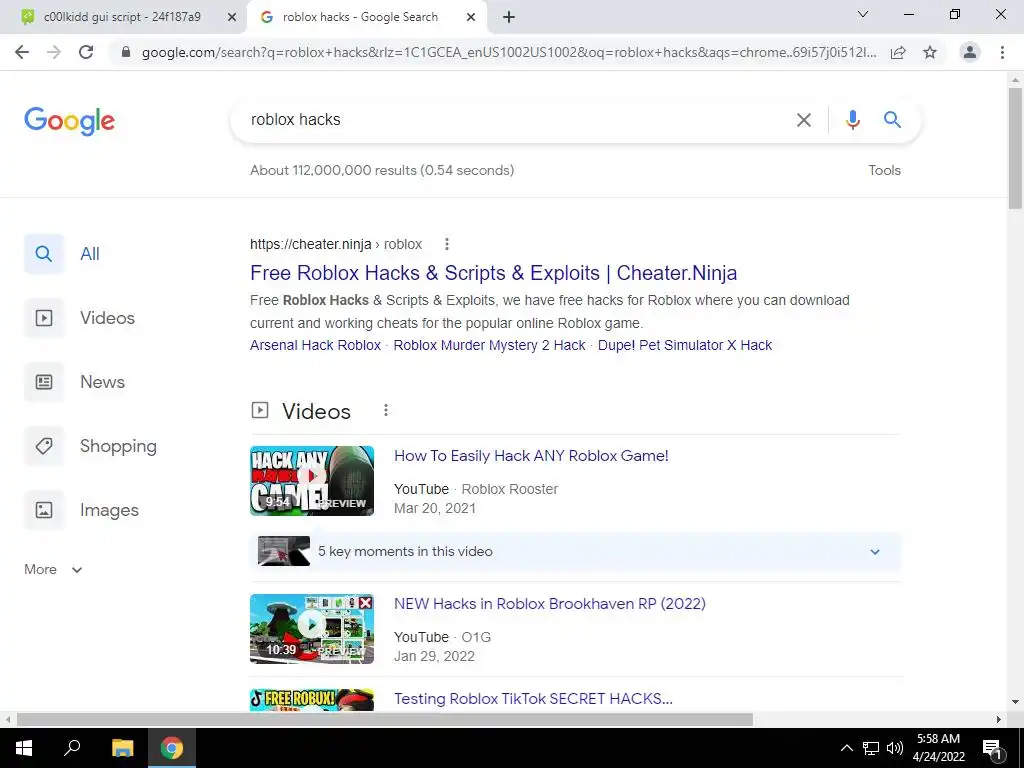This screenshot has width=1024, height=768.
Task: Expand the More search filters
Action: pyautogui.click(x=53, y=569)
